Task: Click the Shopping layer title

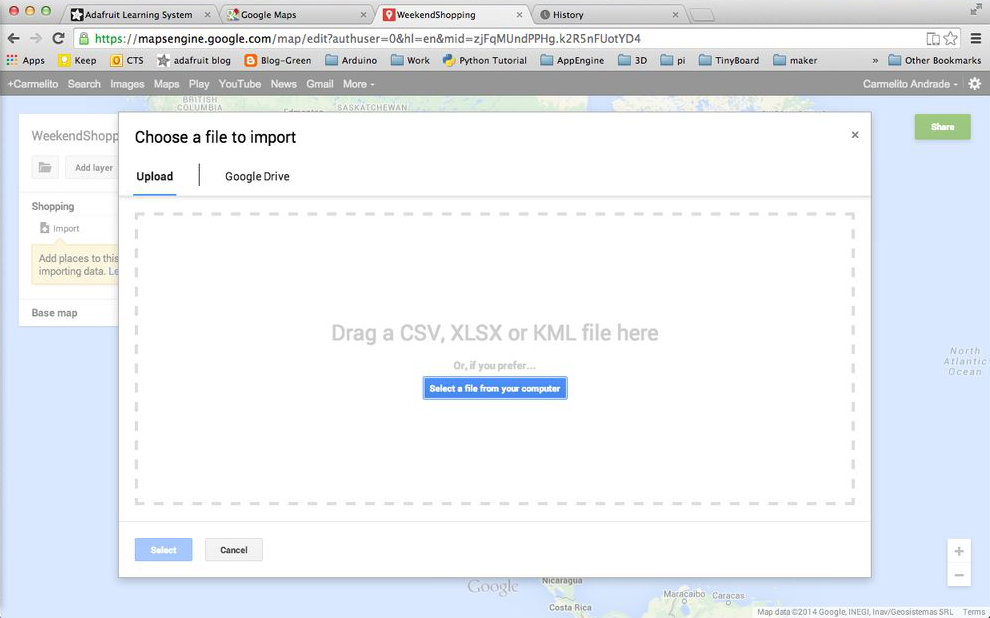Action: (x=53, y=206)
